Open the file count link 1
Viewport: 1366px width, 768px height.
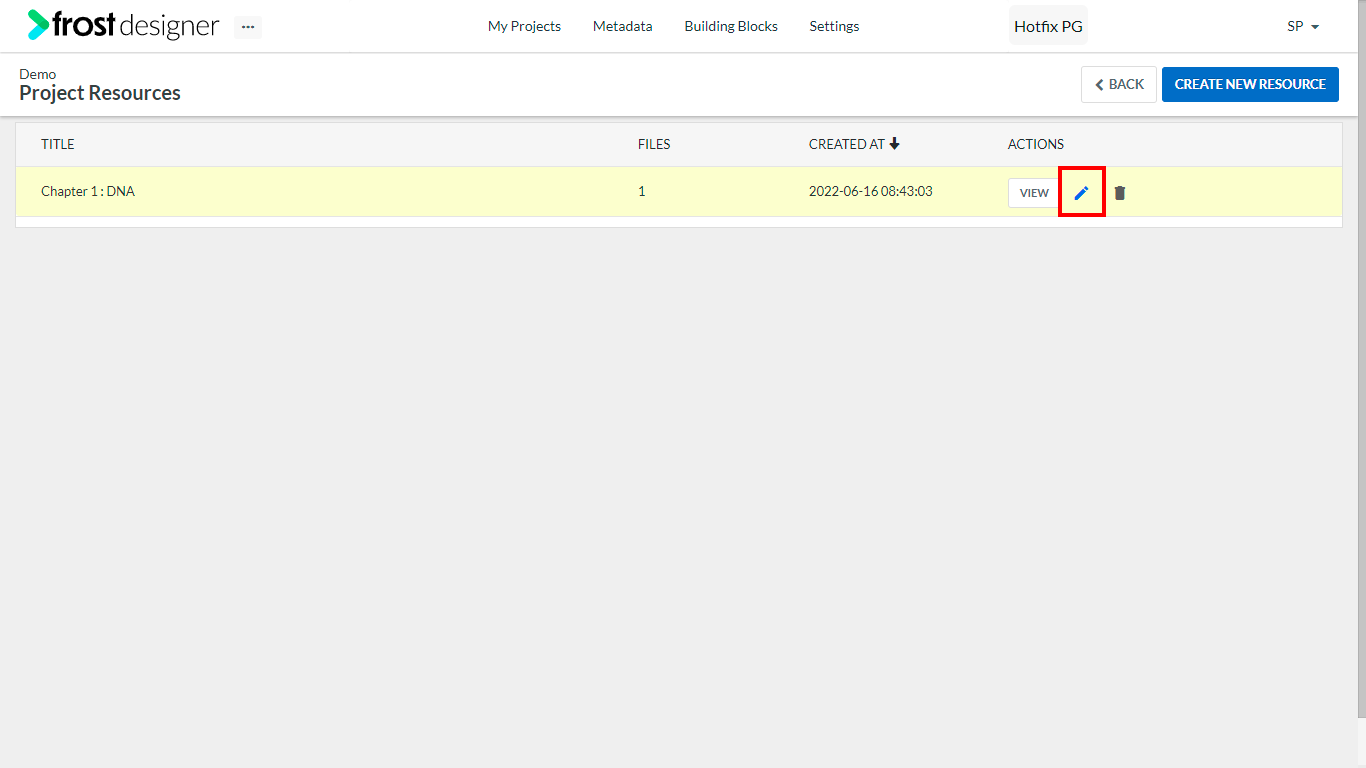(x=642, y=191)
